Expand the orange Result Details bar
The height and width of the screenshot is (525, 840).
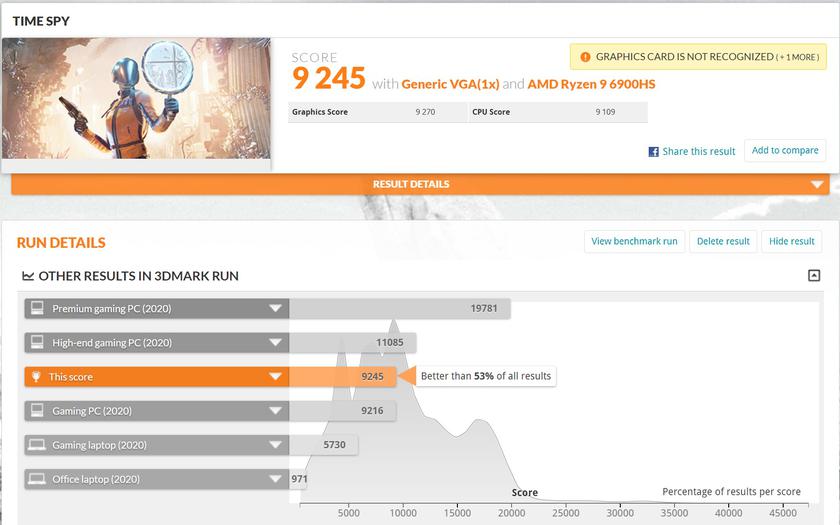click(817, 184)
